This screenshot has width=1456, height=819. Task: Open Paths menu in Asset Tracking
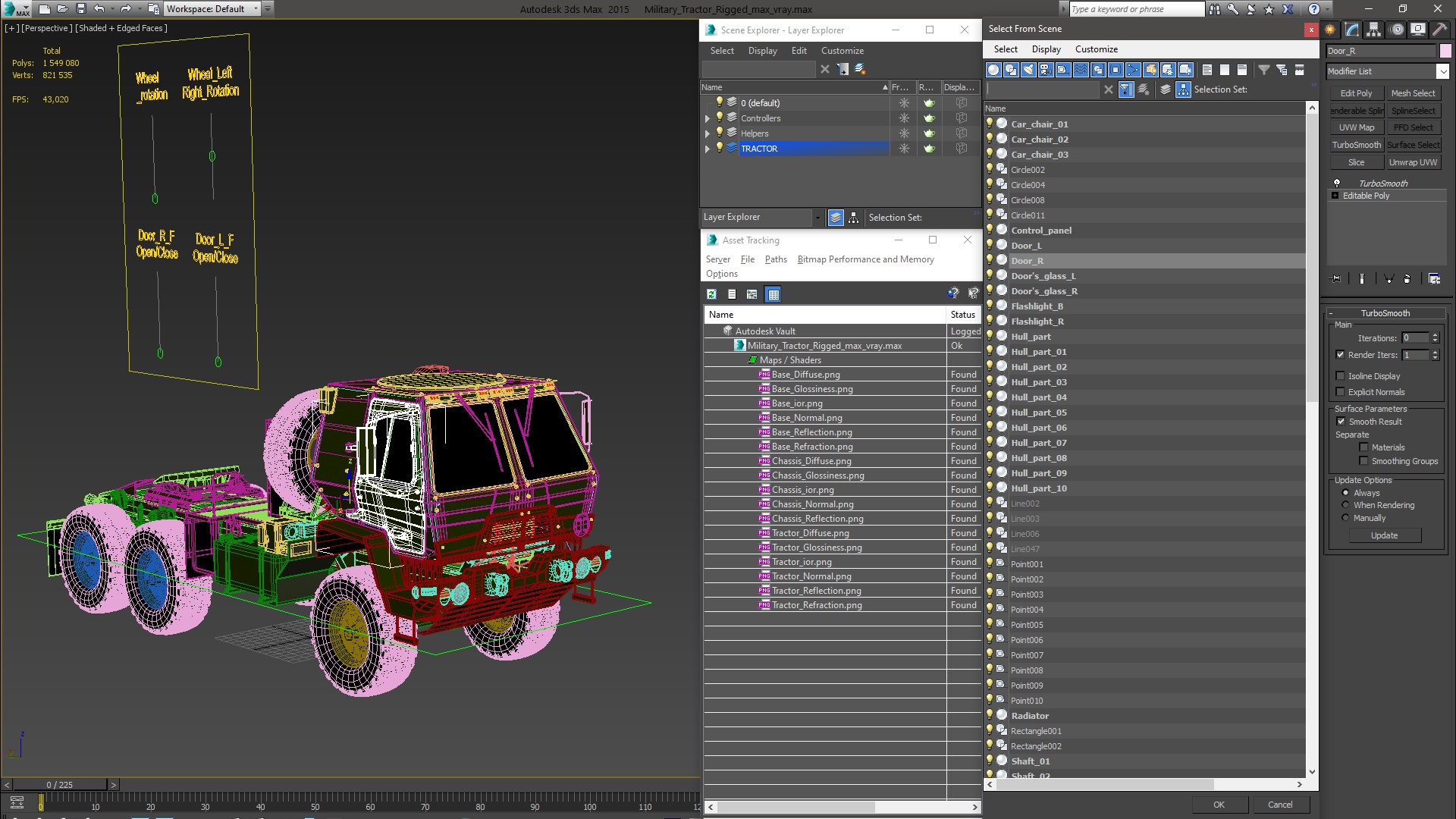(776, 259)
